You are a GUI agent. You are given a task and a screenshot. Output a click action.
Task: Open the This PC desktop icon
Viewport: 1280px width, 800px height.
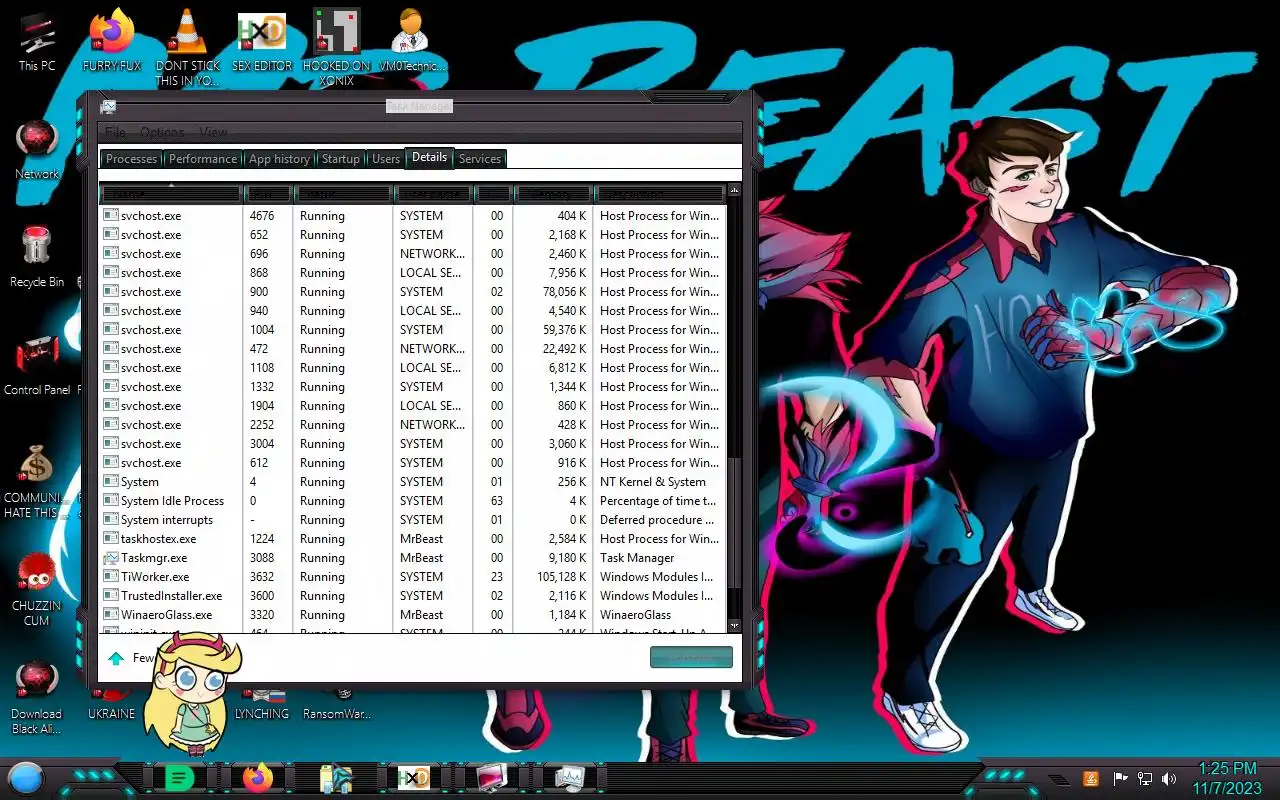37,42
